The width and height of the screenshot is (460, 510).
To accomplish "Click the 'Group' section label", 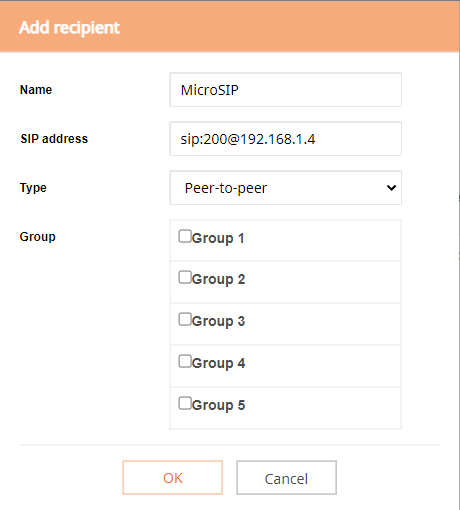I will [37, 237].
